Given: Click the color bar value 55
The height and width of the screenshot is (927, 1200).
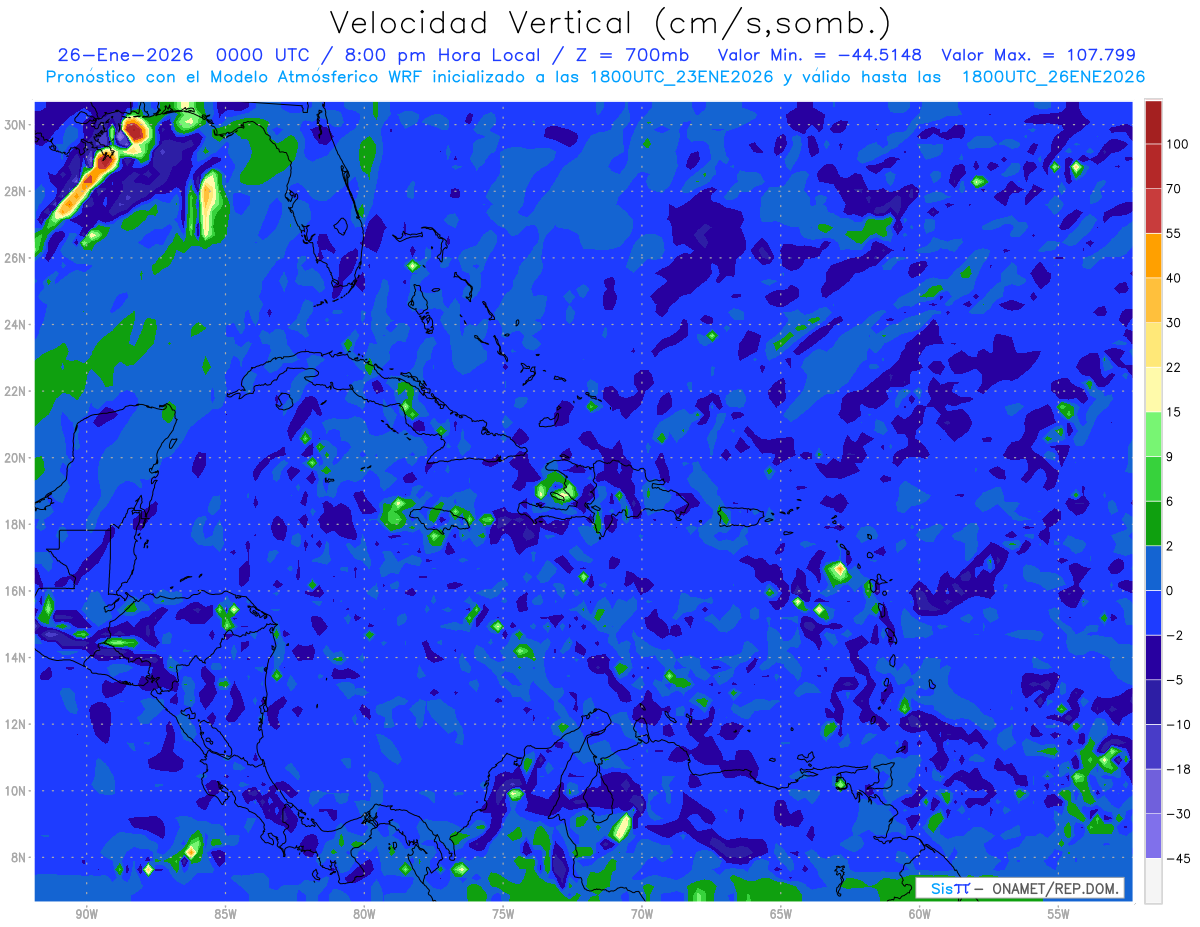Looking at the screenshot, I should [x=1175, y=234].
